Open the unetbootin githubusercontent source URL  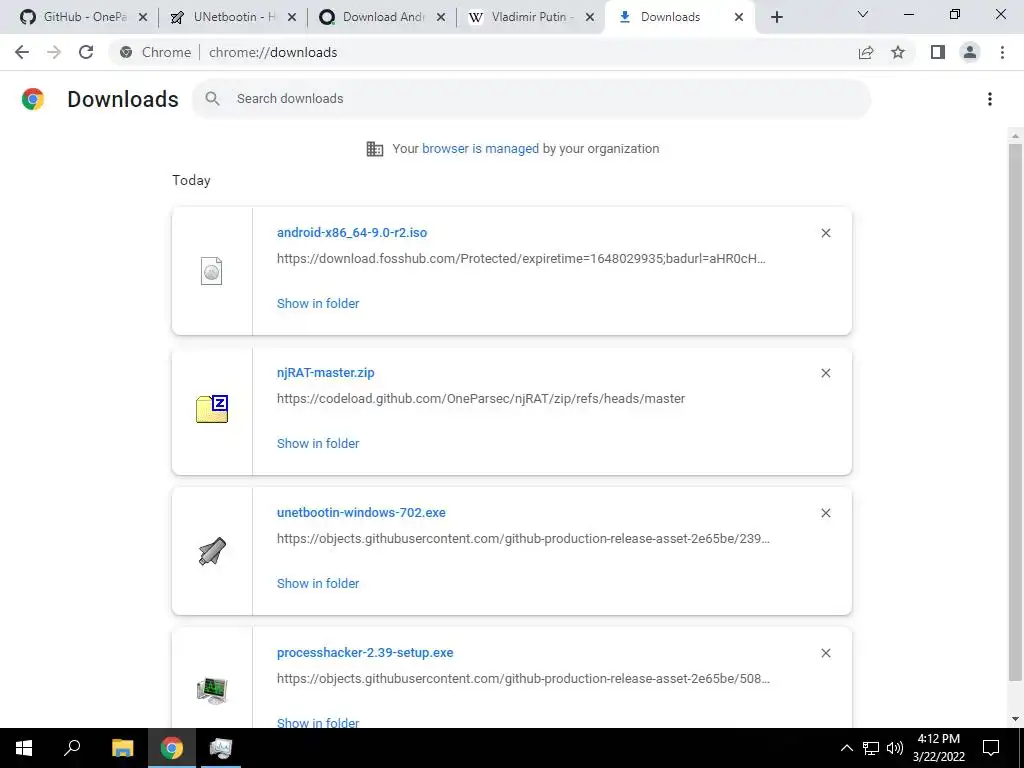523,538
